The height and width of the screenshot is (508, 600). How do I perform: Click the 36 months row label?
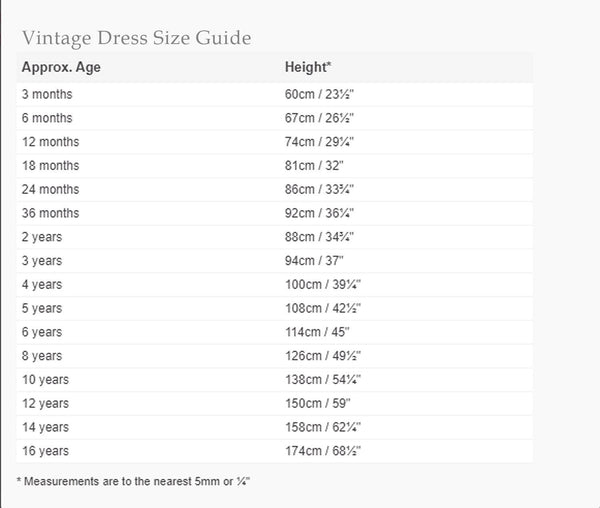pos(50,213)
